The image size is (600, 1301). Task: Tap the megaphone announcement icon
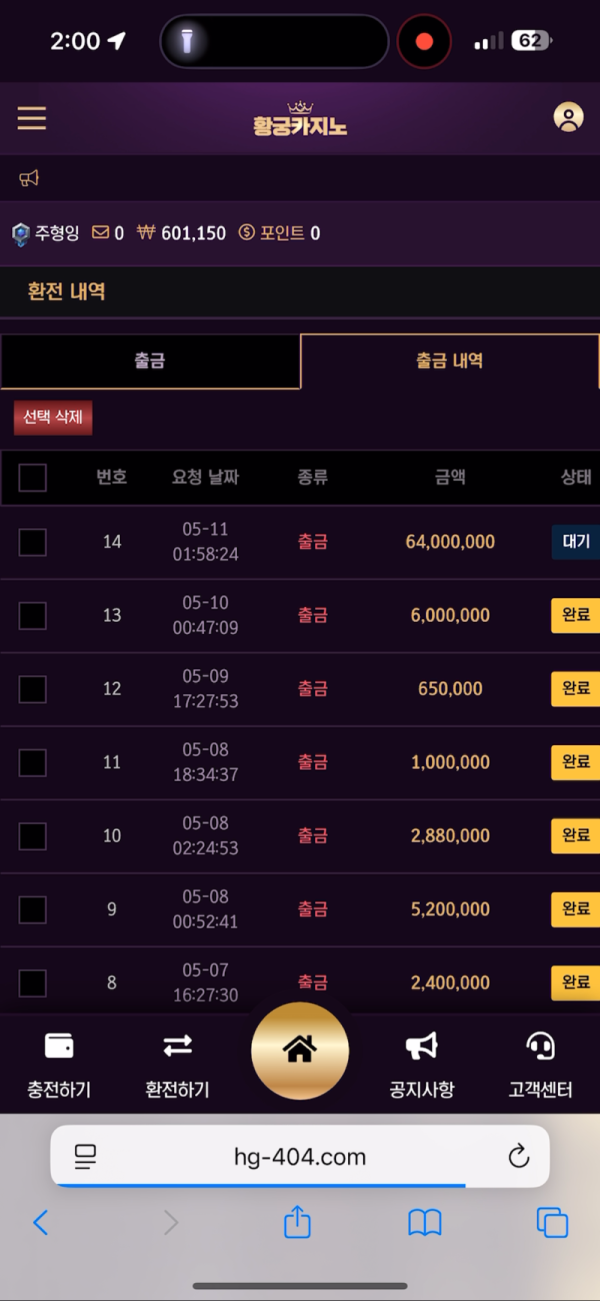click(29, 178)
